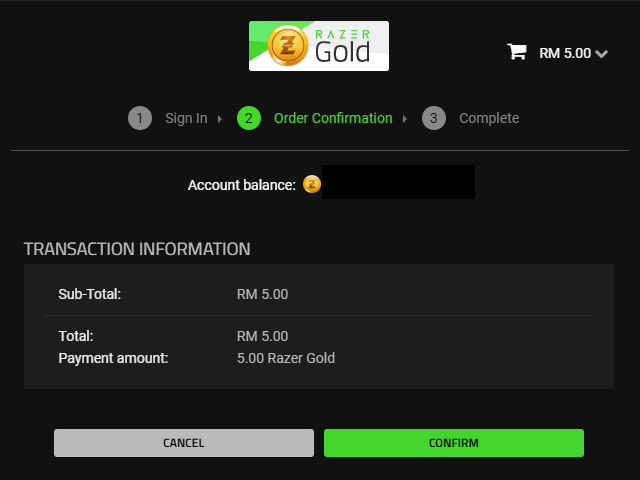This screenshot has width=640, height=480.
Task: Confirm the order payment
Action: pos(454,443)
